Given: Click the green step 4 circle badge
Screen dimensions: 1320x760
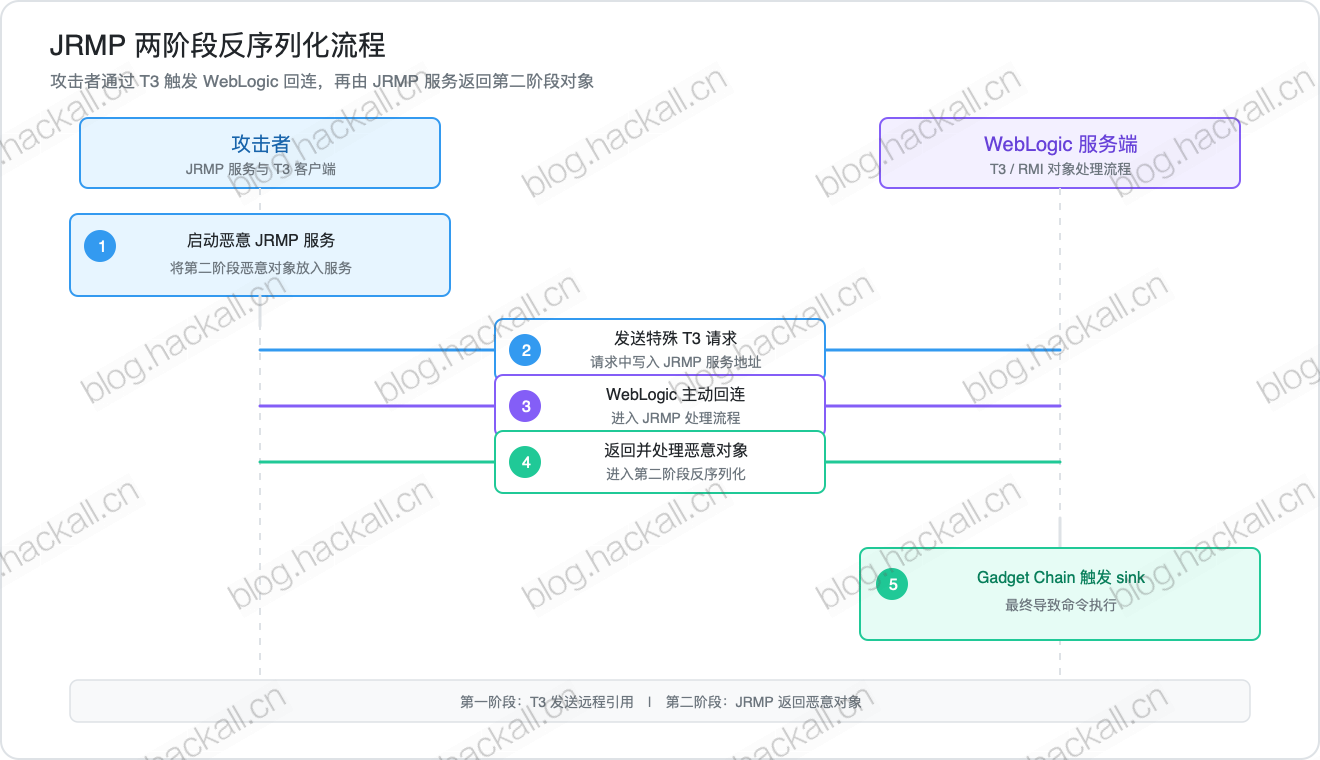Looking at the screenshot, I should point(525,462).
